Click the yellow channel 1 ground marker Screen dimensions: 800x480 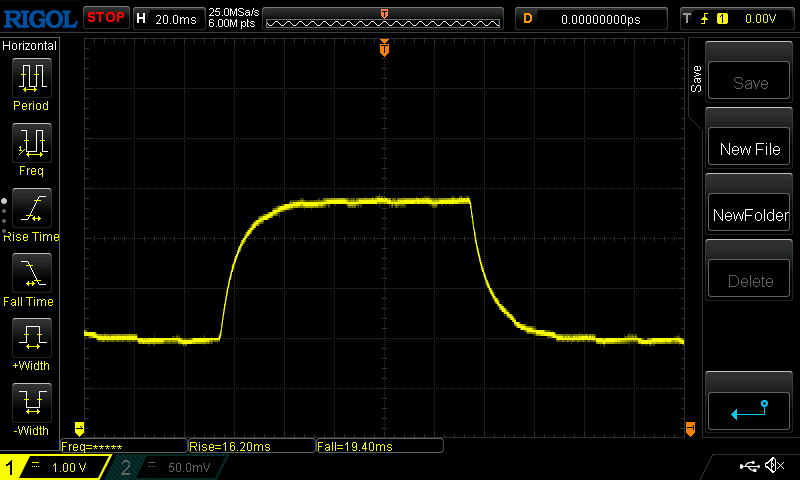(x=79, y=428)
